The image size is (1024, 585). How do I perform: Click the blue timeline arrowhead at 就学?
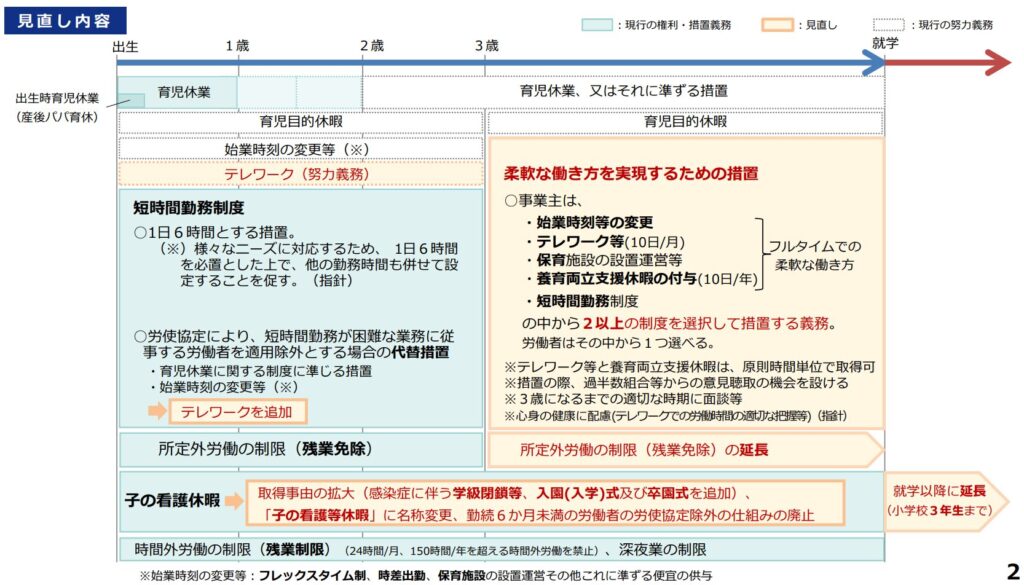coord(873,64)
